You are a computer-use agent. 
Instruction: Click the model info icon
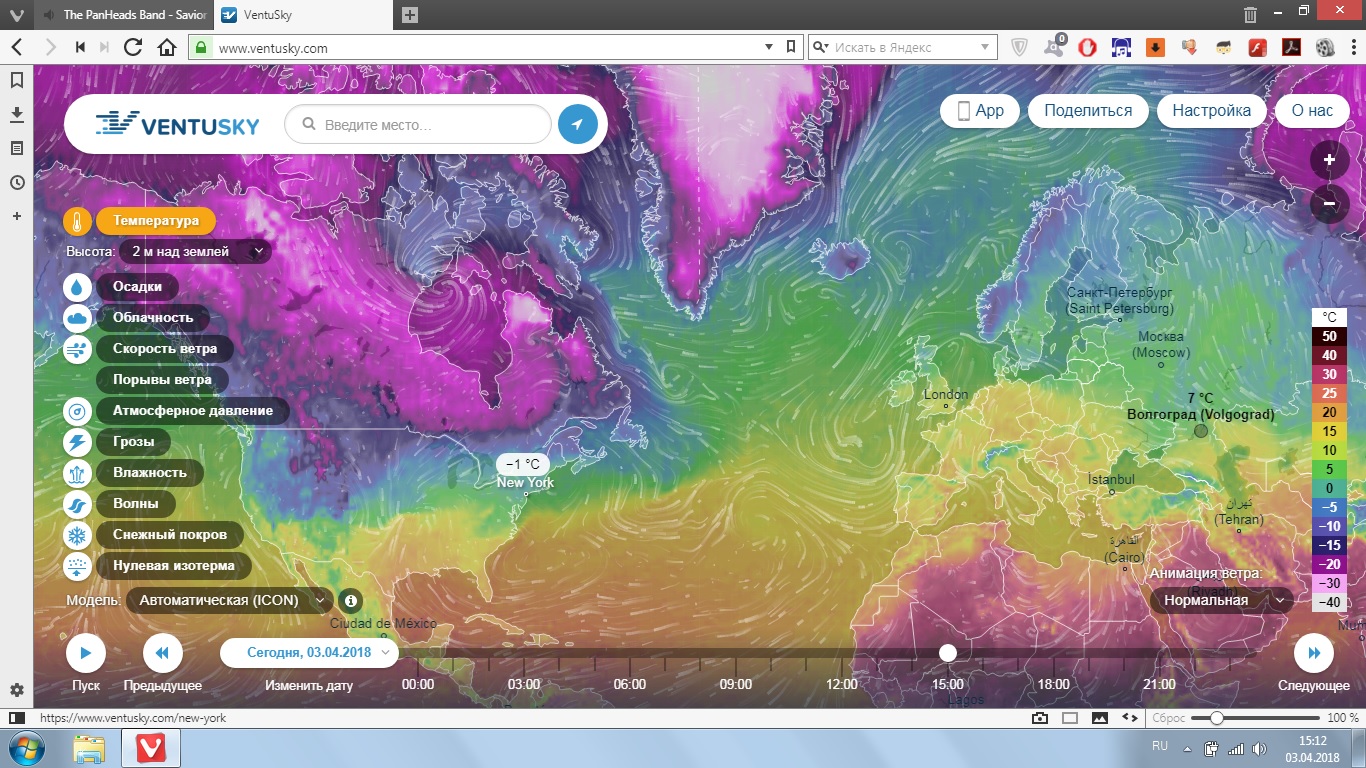pos(350,601)
